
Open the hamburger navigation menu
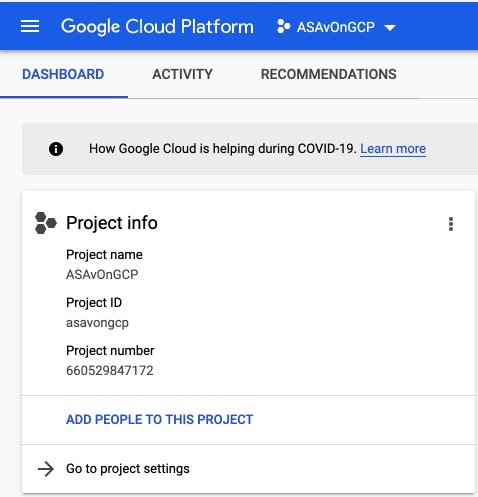pyautogui.click(x=30, y=26)
